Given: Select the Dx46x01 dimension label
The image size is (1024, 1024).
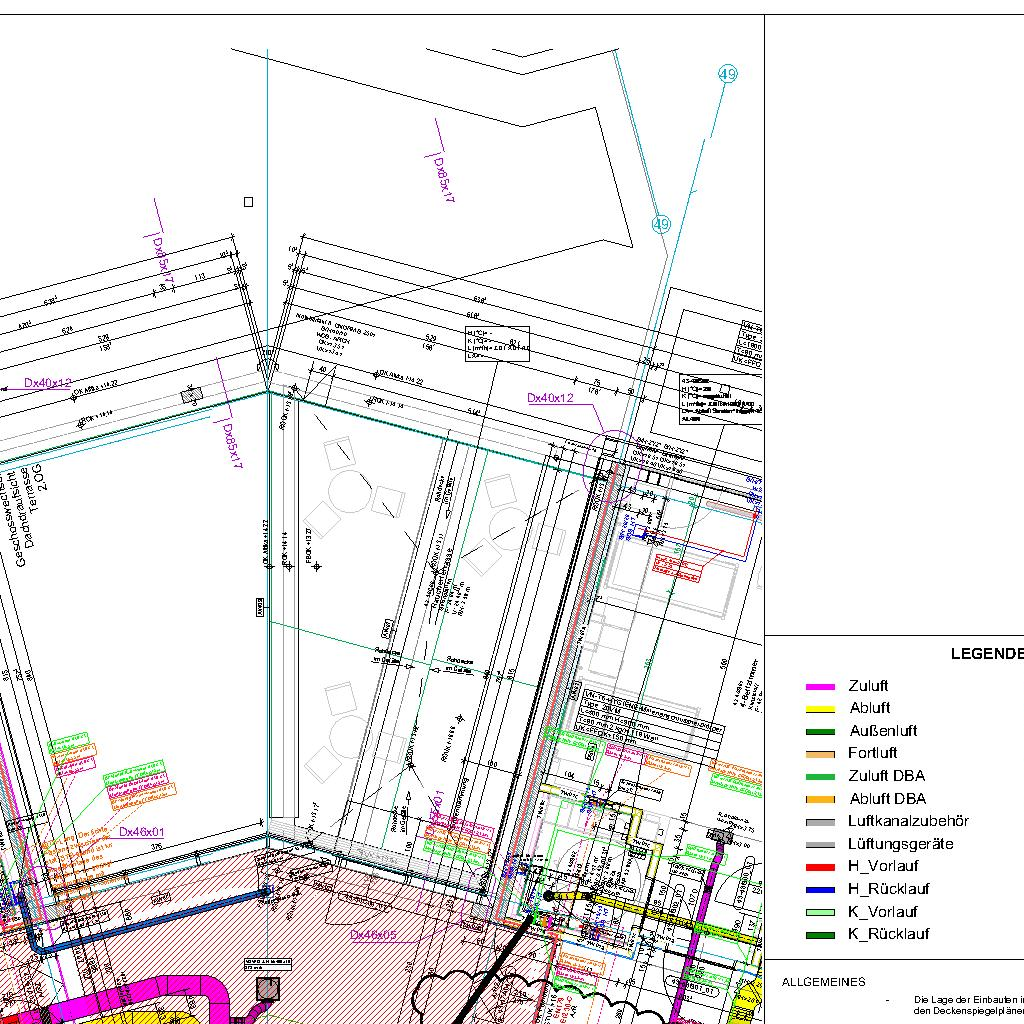Looking at the screenshot, I should pos(142,832).
